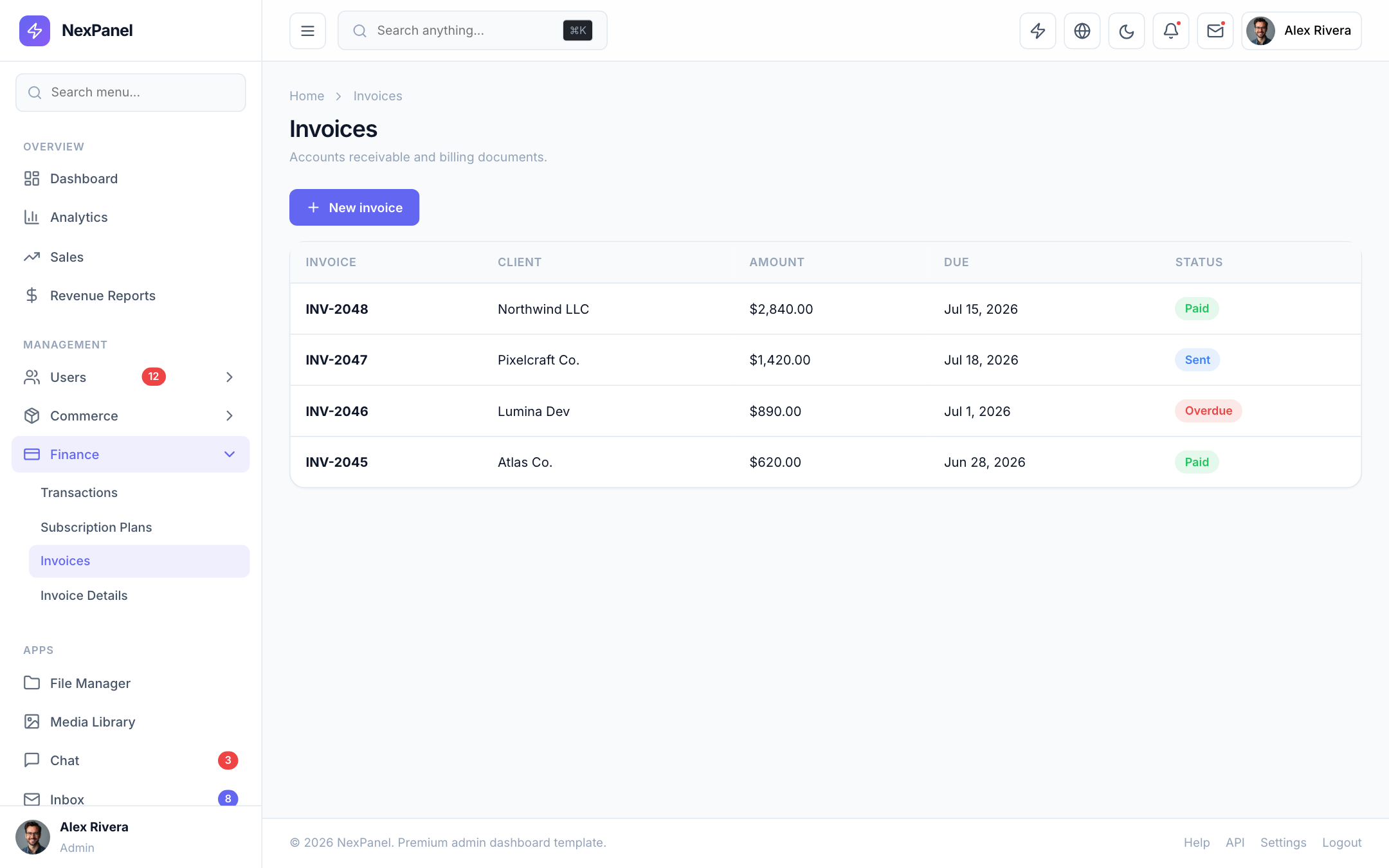Screen dimensions: 1389x868
Task: Click the NexPanel lightning logo icon
Action: coord(35,30)
